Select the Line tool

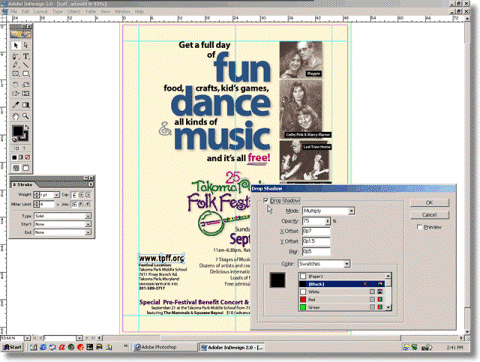[26, 65]
